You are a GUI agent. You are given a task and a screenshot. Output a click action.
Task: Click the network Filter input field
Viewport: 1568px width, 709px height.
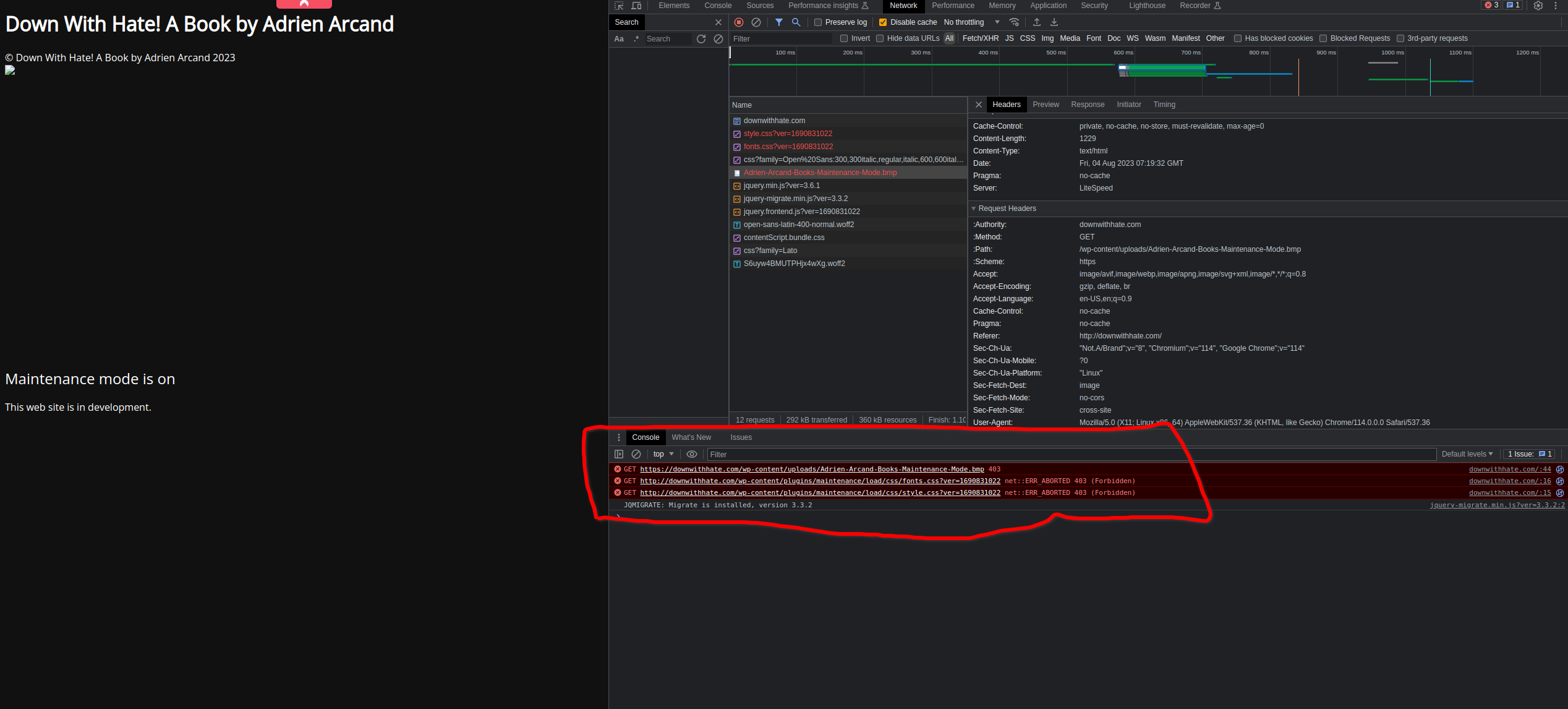[782, 38]
